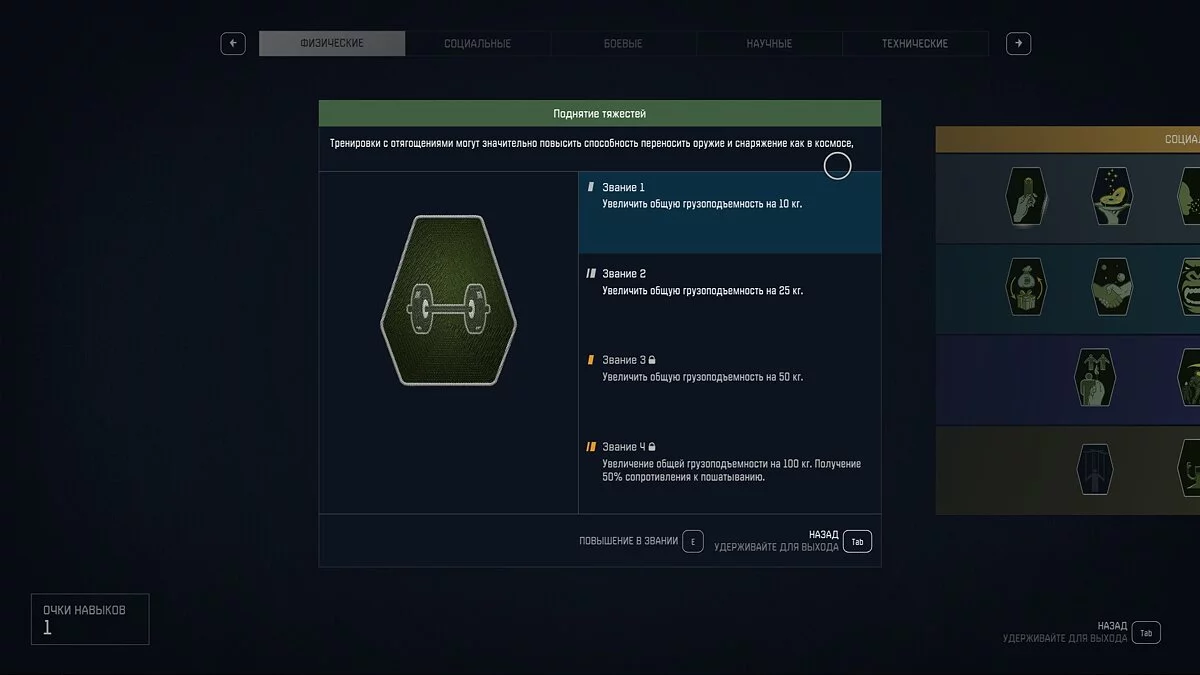
Task: Pick the leader with two followers skill icon
Action: (1094, 377)
